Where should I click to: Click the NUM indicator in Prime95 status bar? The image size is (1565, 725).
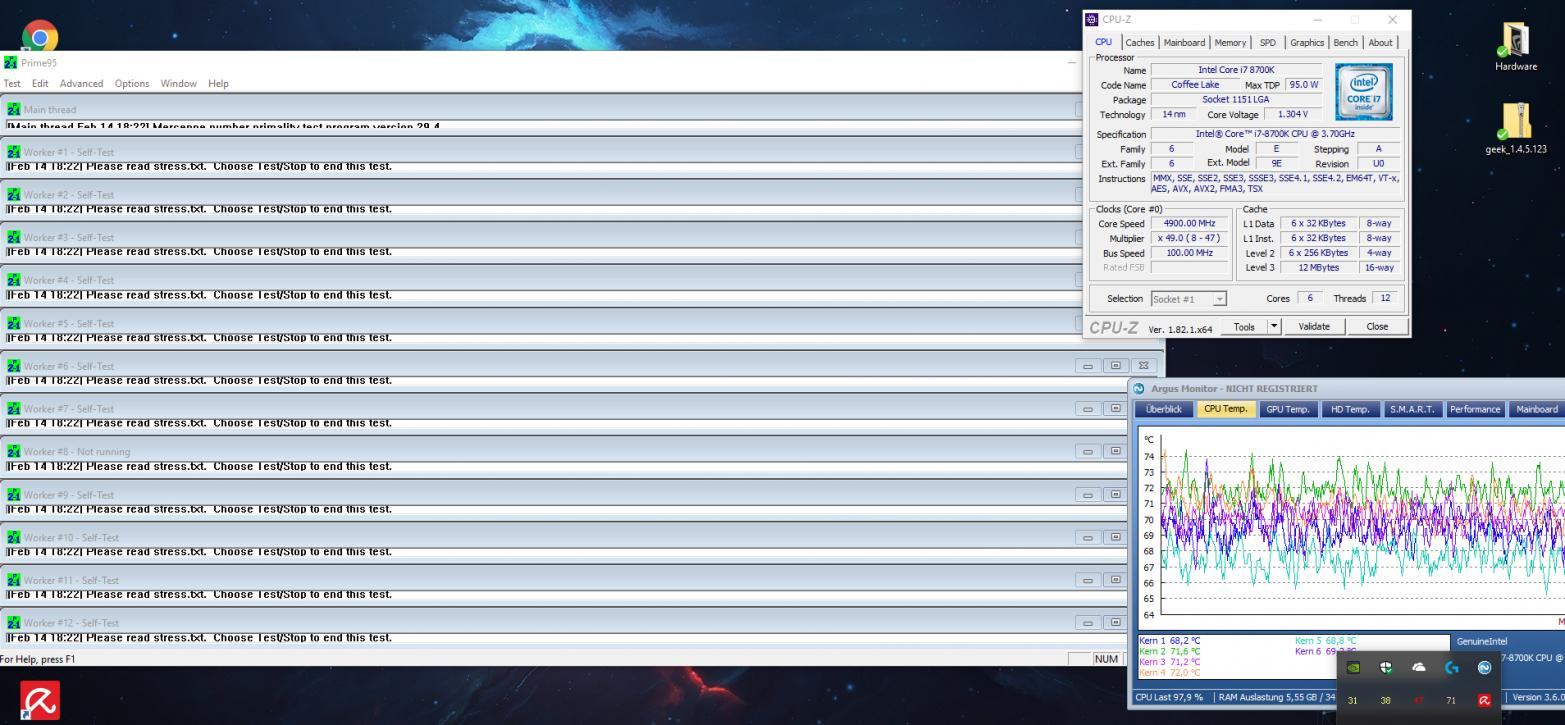[1106, 659]
